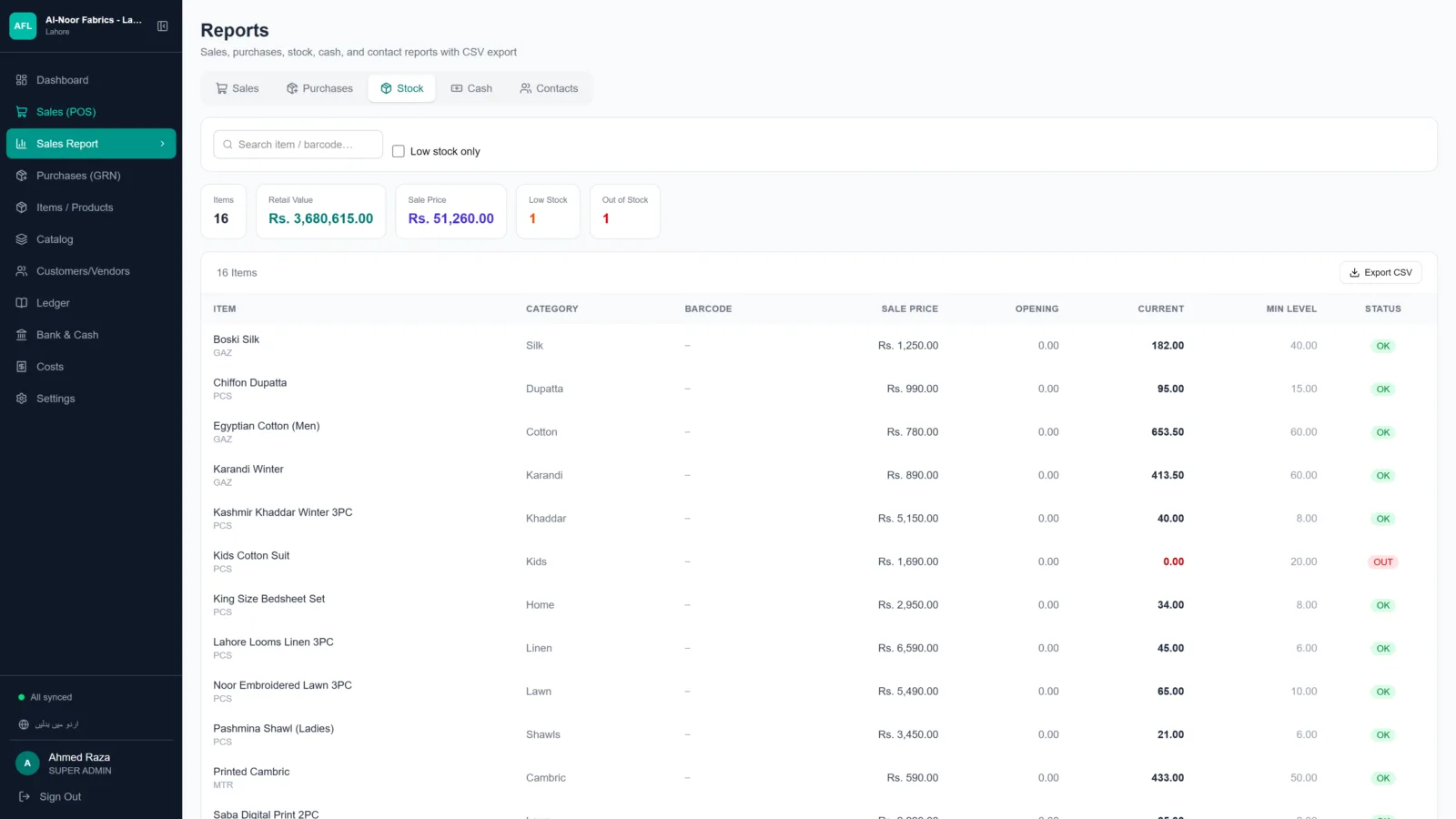Image resolution: width=1456 pixels, height=819 pixels.
Task: Open the Costs page
Action: 91,367
